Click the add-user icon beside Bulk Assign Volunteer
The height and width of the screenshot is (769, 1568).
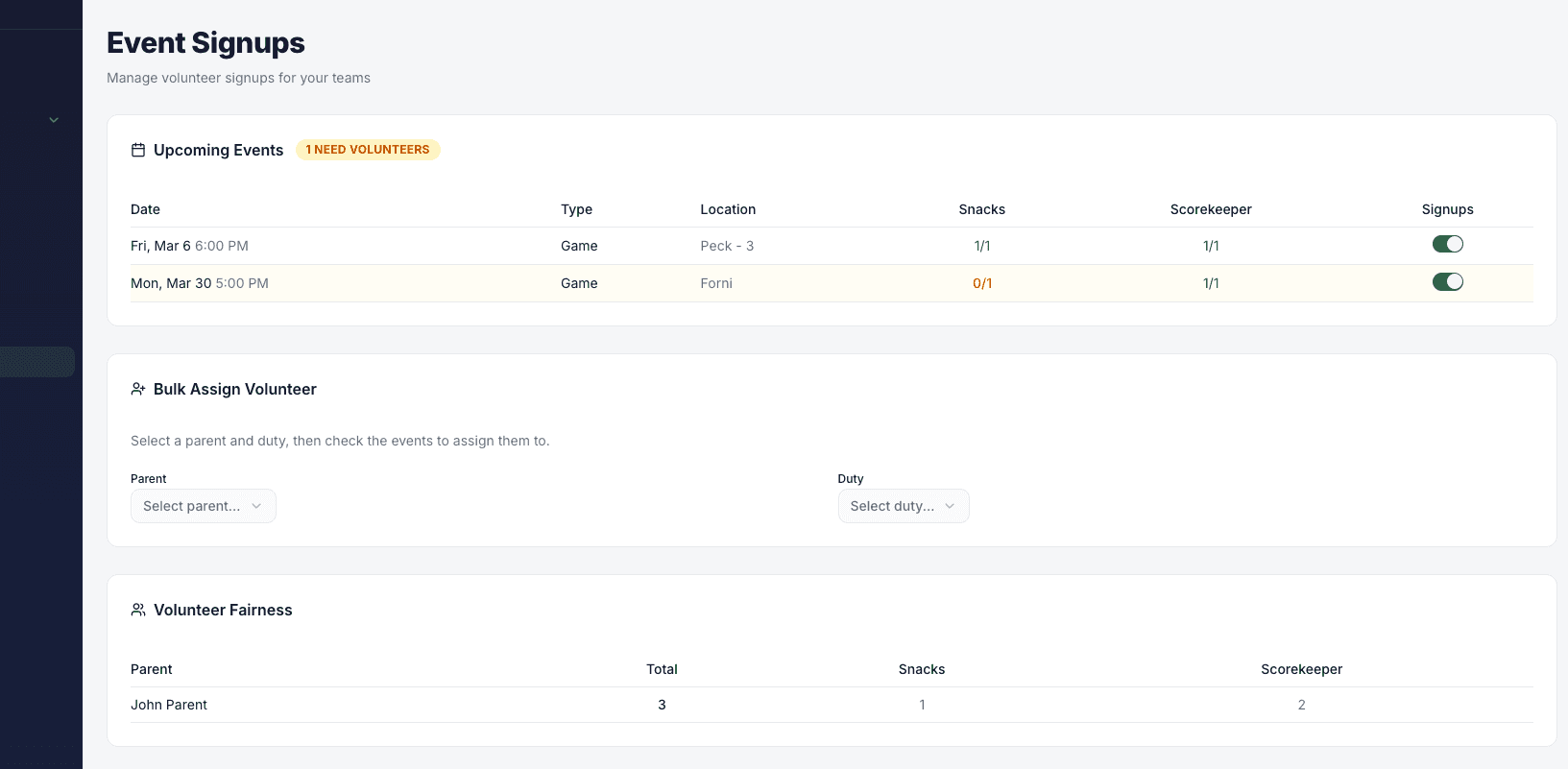138,389
